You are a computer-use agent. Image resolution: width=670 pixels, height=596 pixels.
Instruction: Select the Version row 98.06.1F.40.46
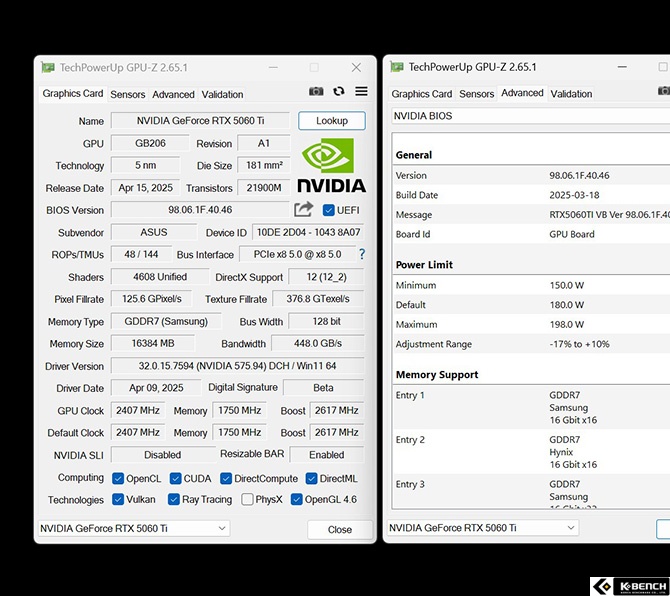pyautogui.click(x=531, y=175)
